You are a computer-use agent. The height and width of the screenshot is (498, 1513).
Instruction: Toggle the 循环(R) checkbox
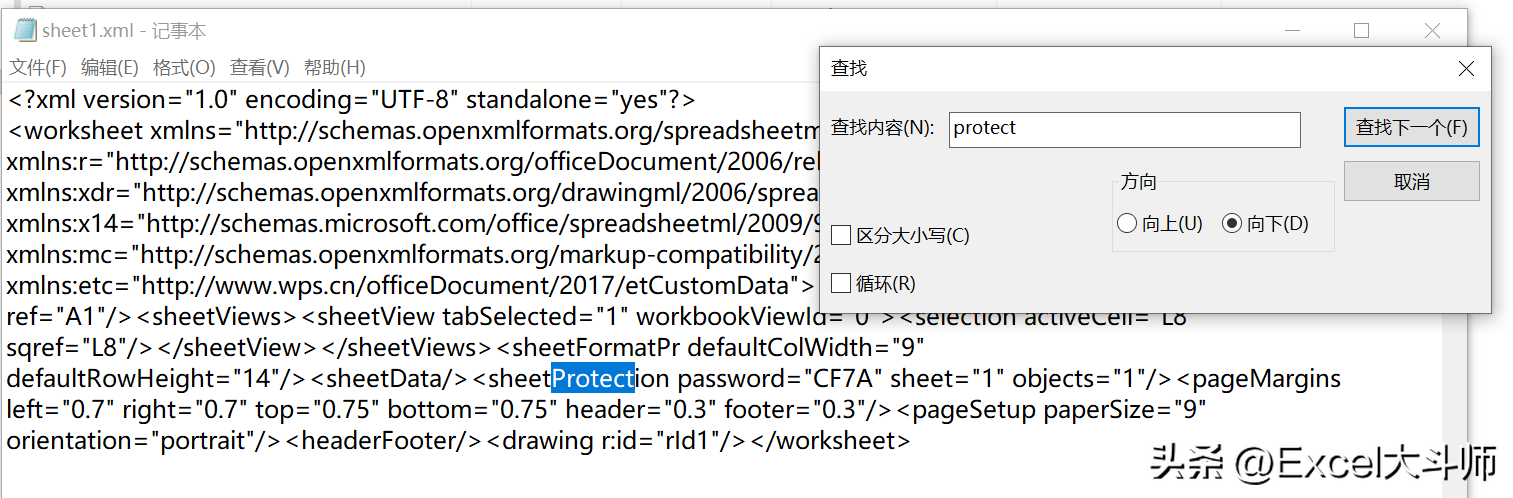pos(841,284)
